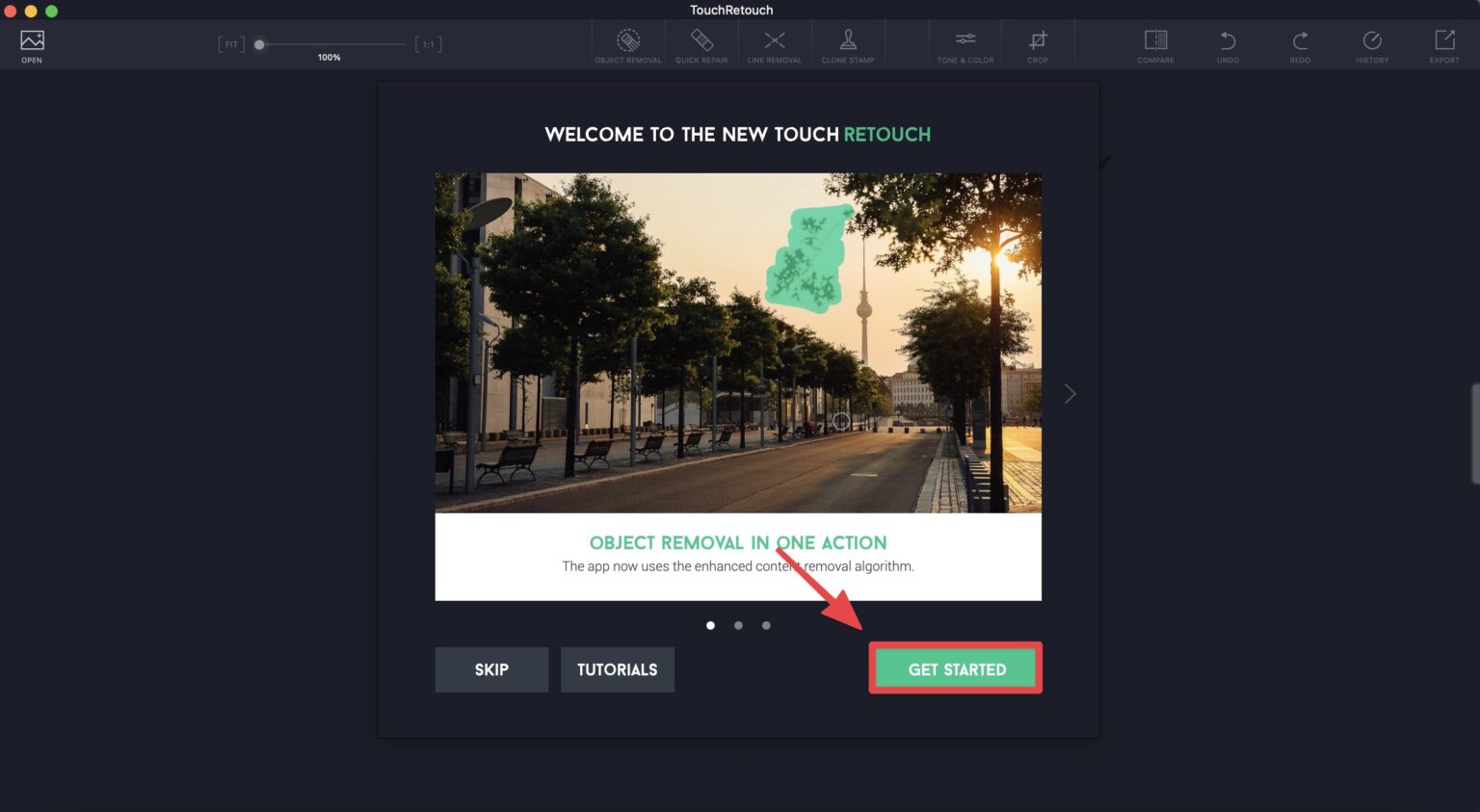Open Tone & Color adjustments
Screen dimensions: 1480x812
(965, 44)
